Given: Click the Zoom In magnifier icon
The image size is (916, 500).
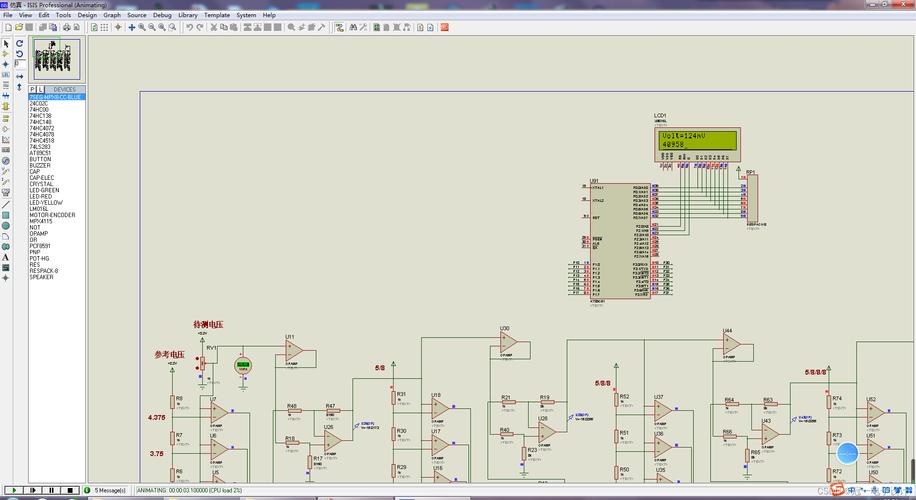Looking at the screenshot, I should pos(141,27).
